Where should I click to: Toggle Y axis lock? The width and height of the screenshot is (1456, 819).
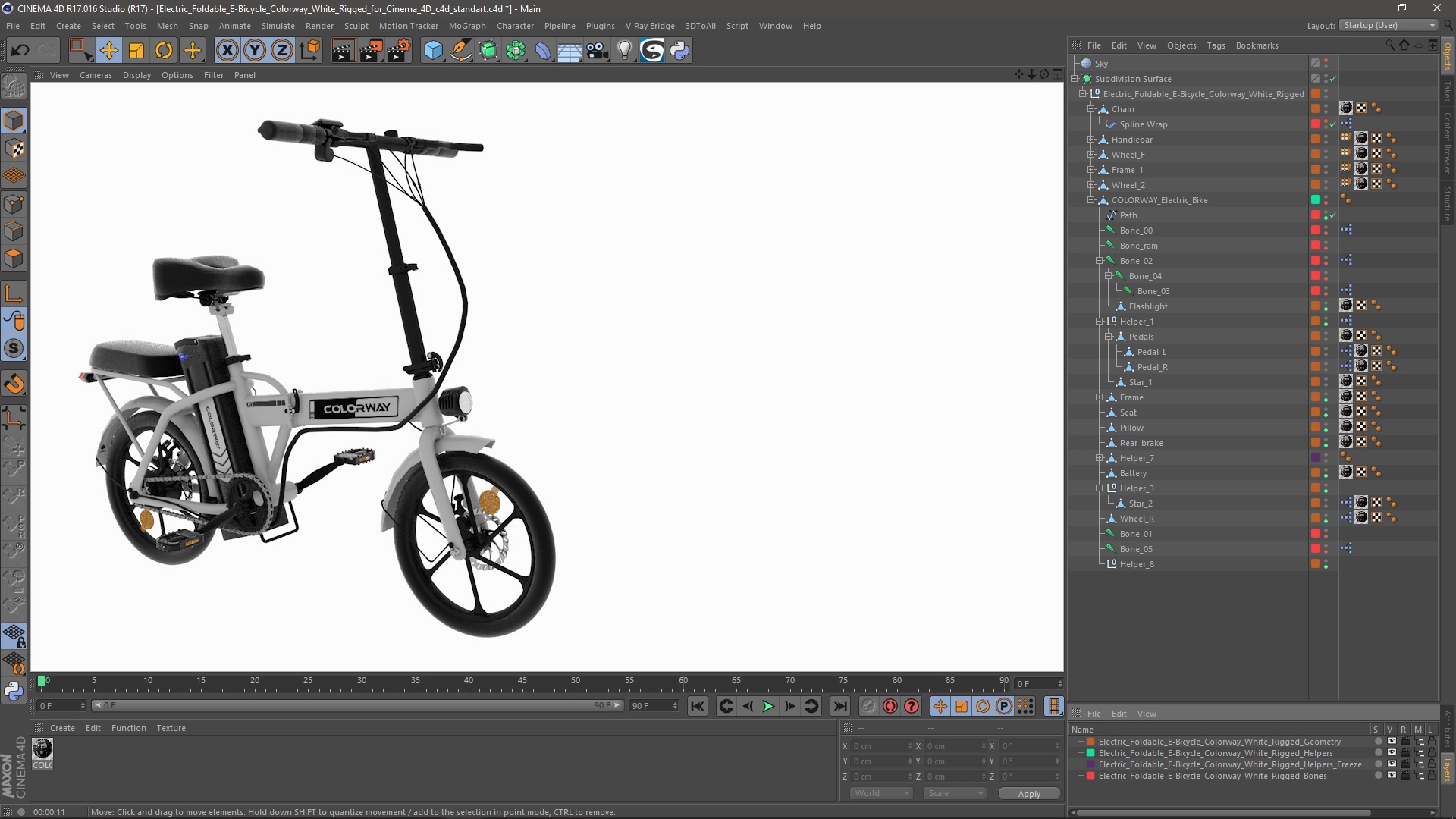(255, 50)
